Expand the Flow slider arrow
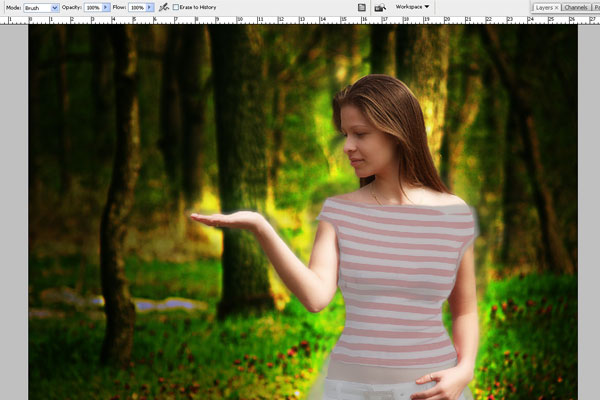This screenshot has height=400, width=600. click(151, 7)
